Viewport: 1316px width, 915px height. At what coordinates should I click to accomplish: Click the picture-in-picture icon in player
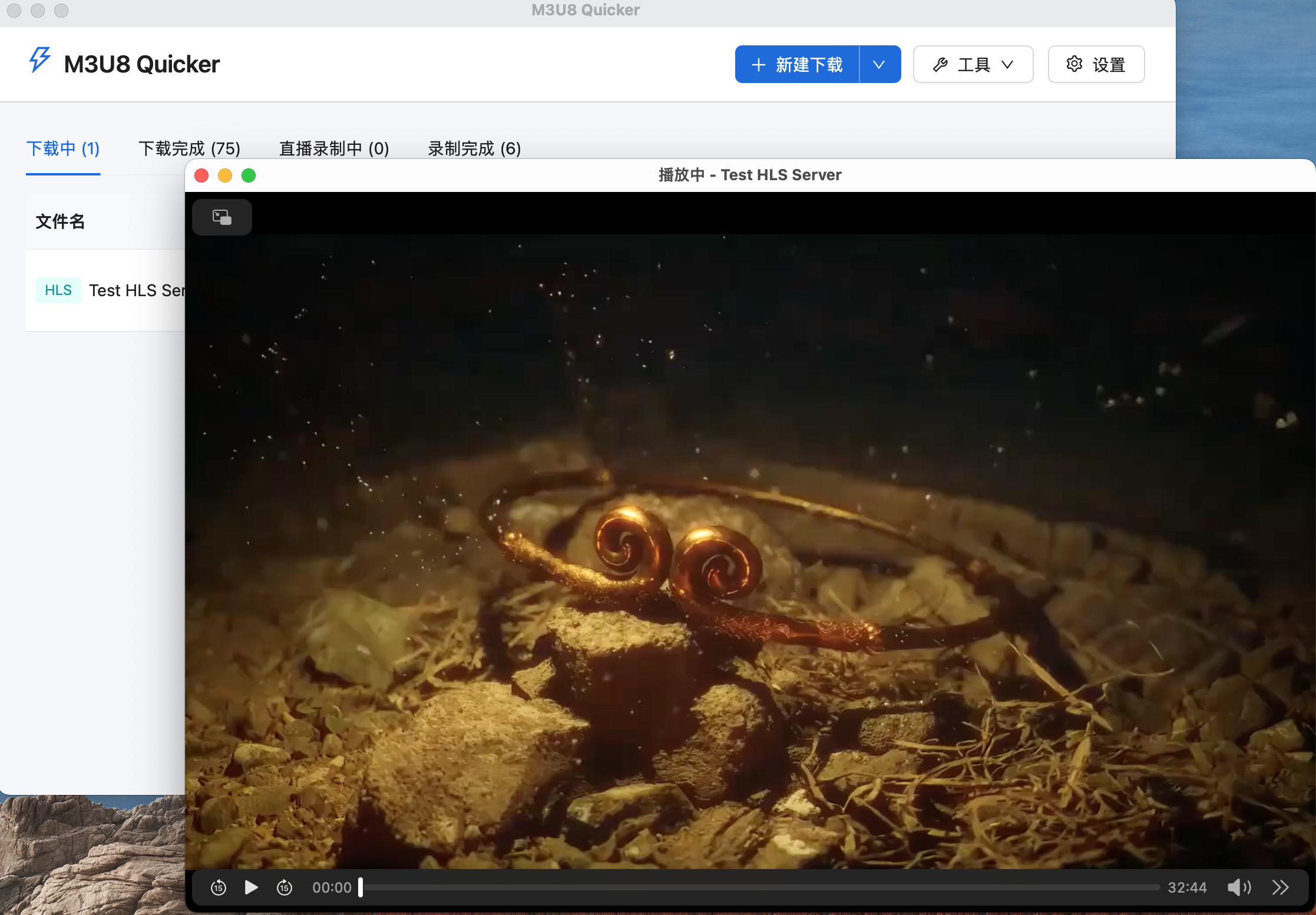222,217
